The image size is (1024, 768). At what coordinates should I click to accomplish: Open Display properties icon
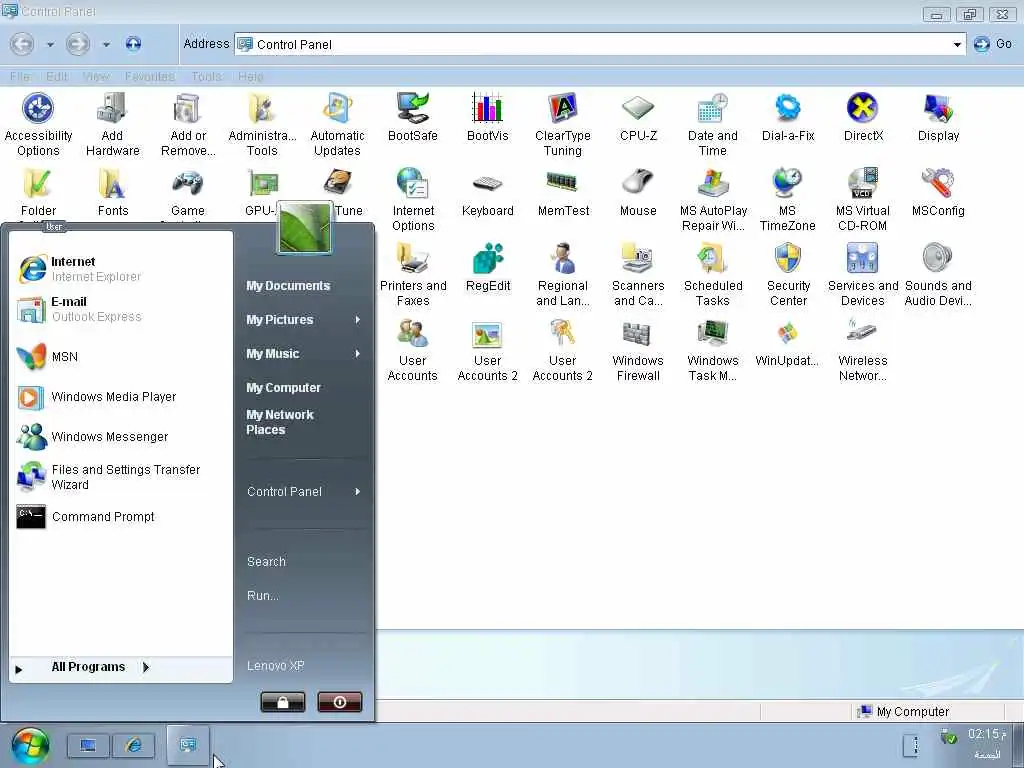tap(938, 118)
